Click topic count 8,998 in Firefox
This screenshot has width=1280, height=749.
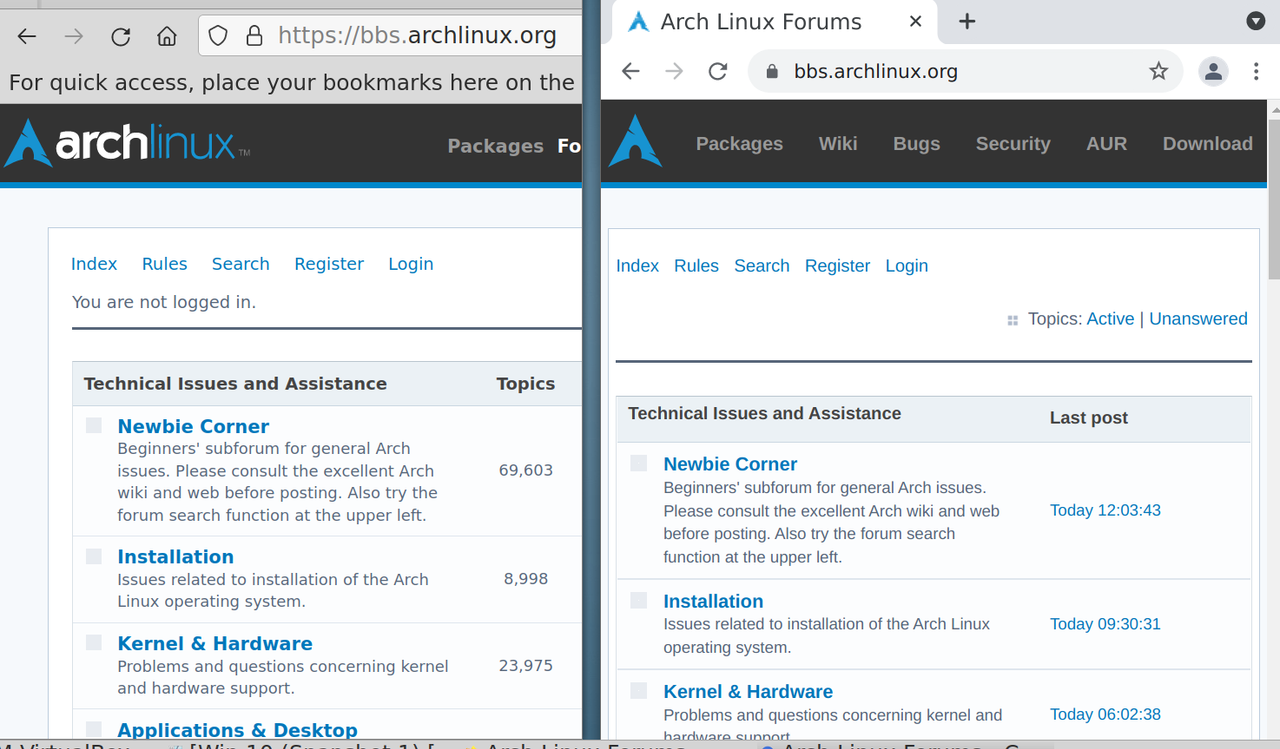tap(526, 579)
